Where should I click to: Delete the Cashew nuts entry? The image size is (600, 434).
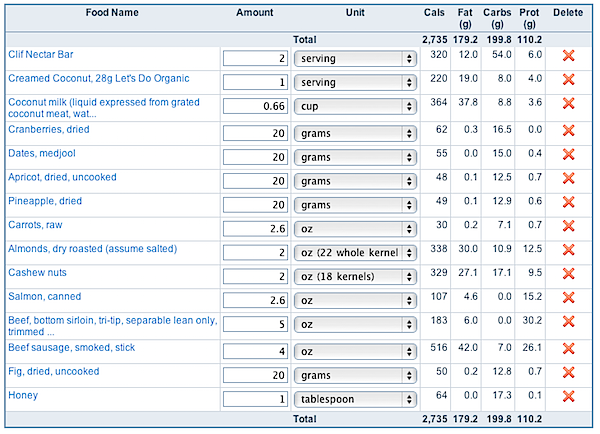click(569, 273)
